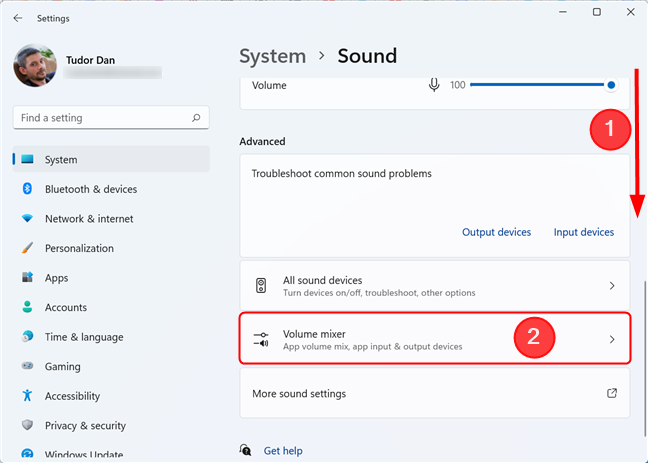
Task: Click the Privacy & security shield icon
Action: (27, 425)
